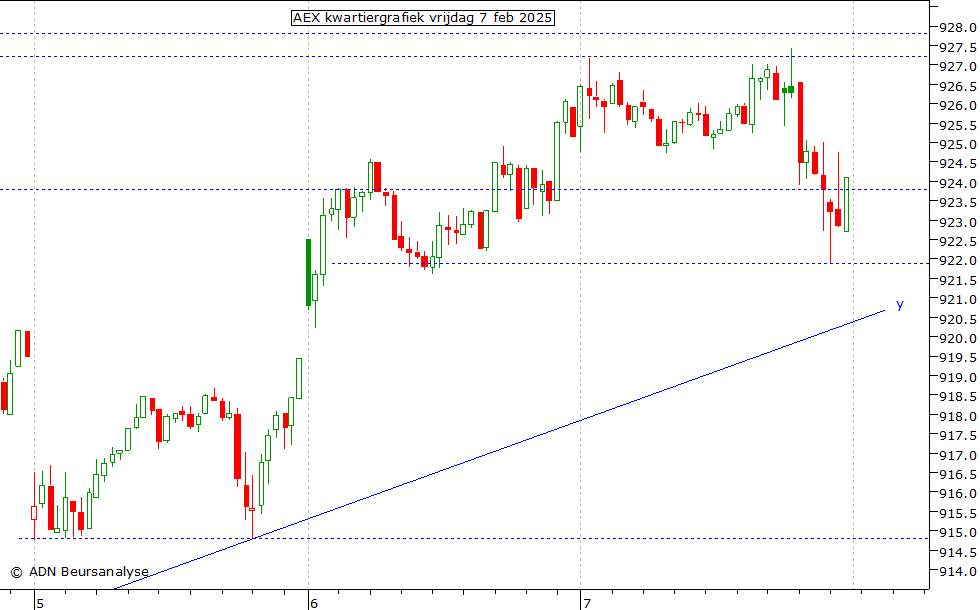Select the dashed resistance line near 927.2
This screenshot has height=610, width=980.
point(464,56)
